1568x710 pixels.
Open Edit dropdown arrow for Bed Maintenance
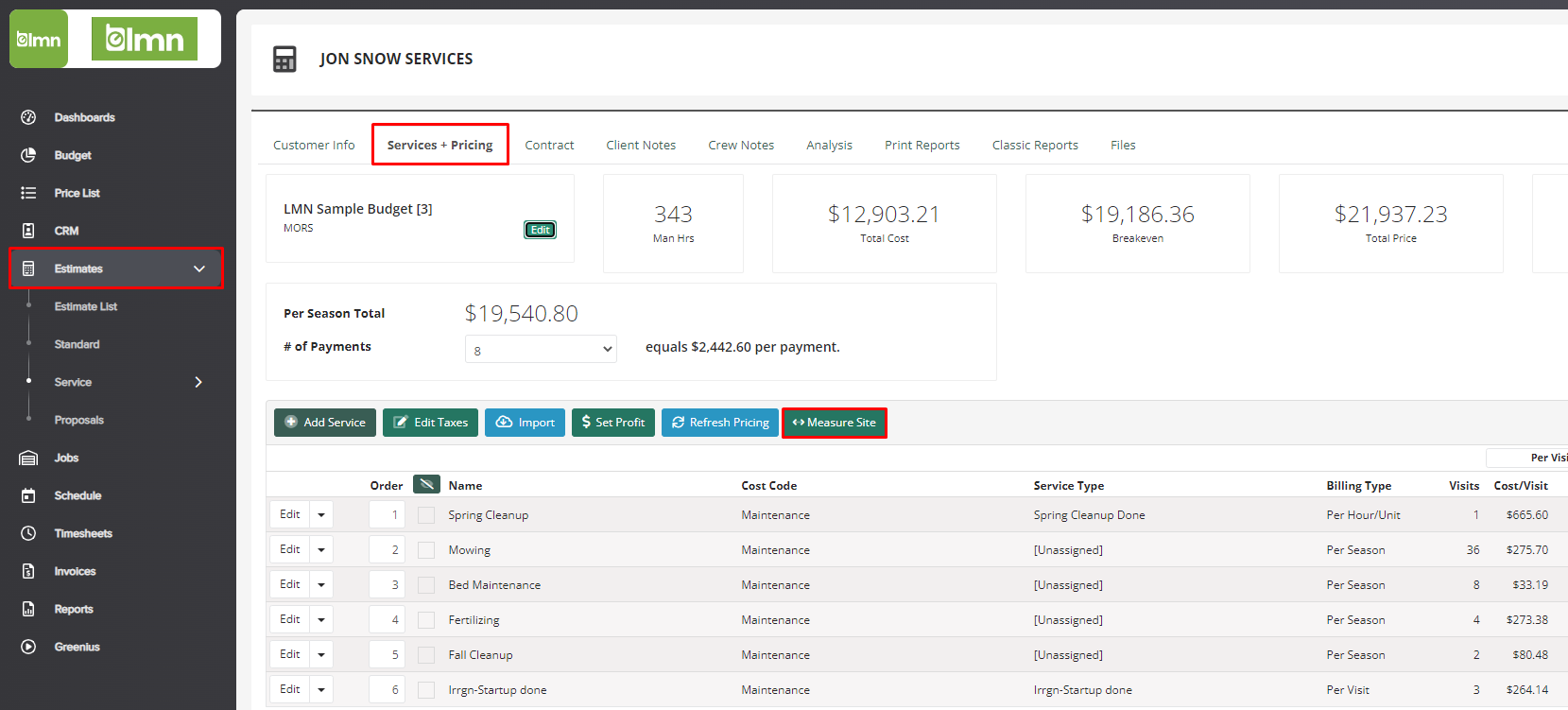tap(321, 585)
